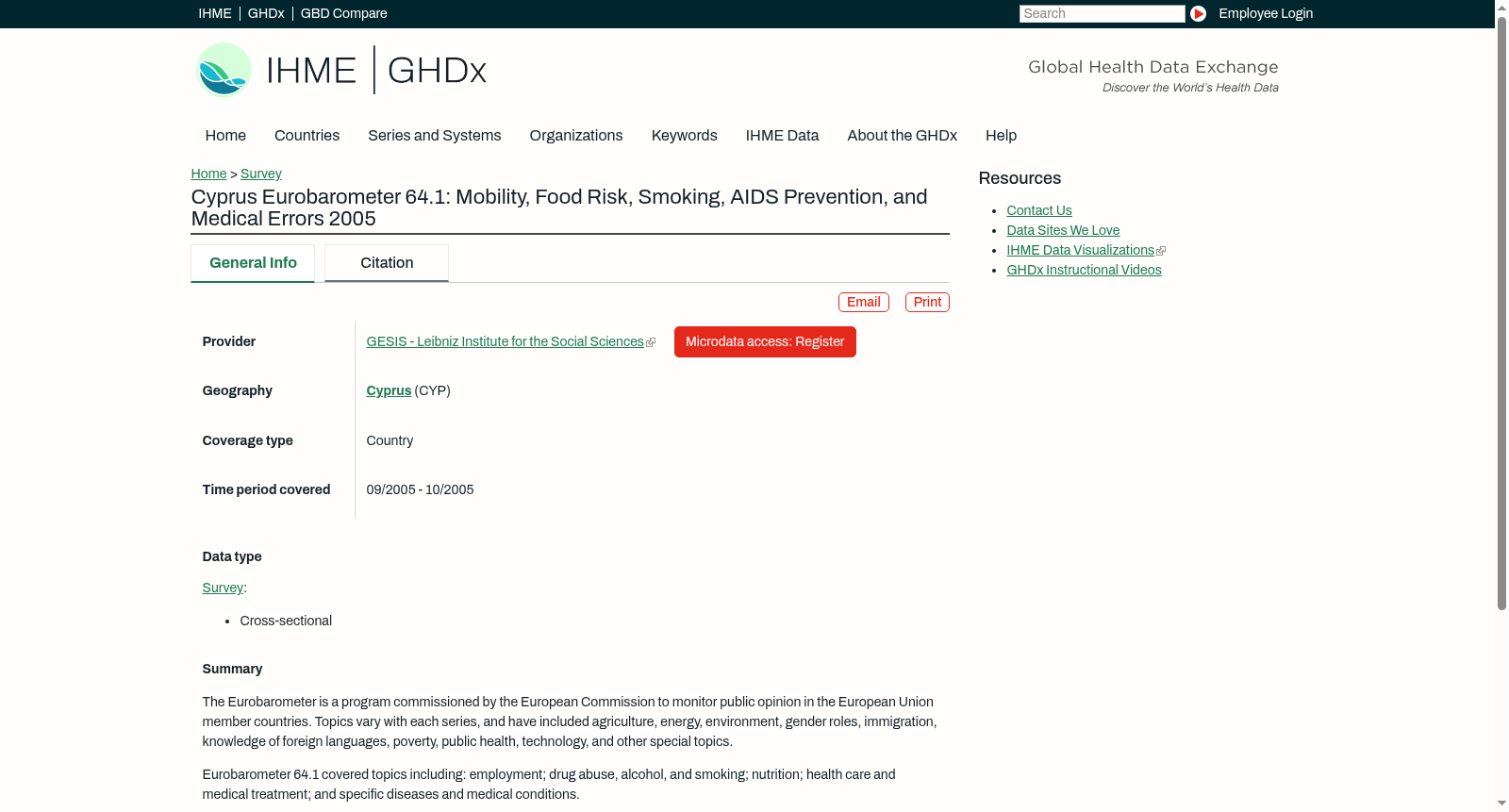Click the Coverage type label
This screenshot has height=812, width=1509.
(248, 440)
